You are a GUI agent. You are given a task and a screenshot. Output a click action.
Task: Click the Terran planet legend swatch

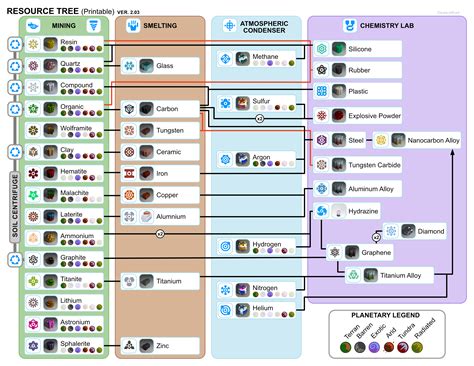[346, 347]
